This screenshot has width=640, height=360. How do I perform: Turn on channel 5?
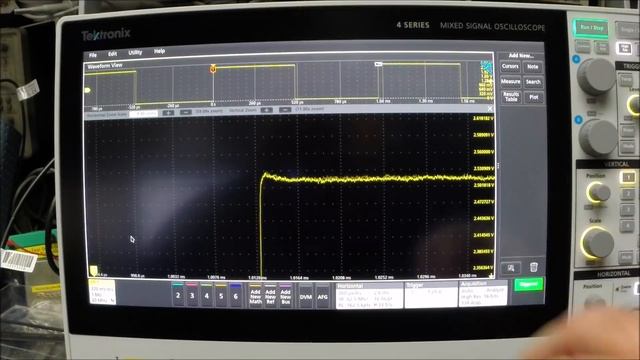click(x=221, y=295)
